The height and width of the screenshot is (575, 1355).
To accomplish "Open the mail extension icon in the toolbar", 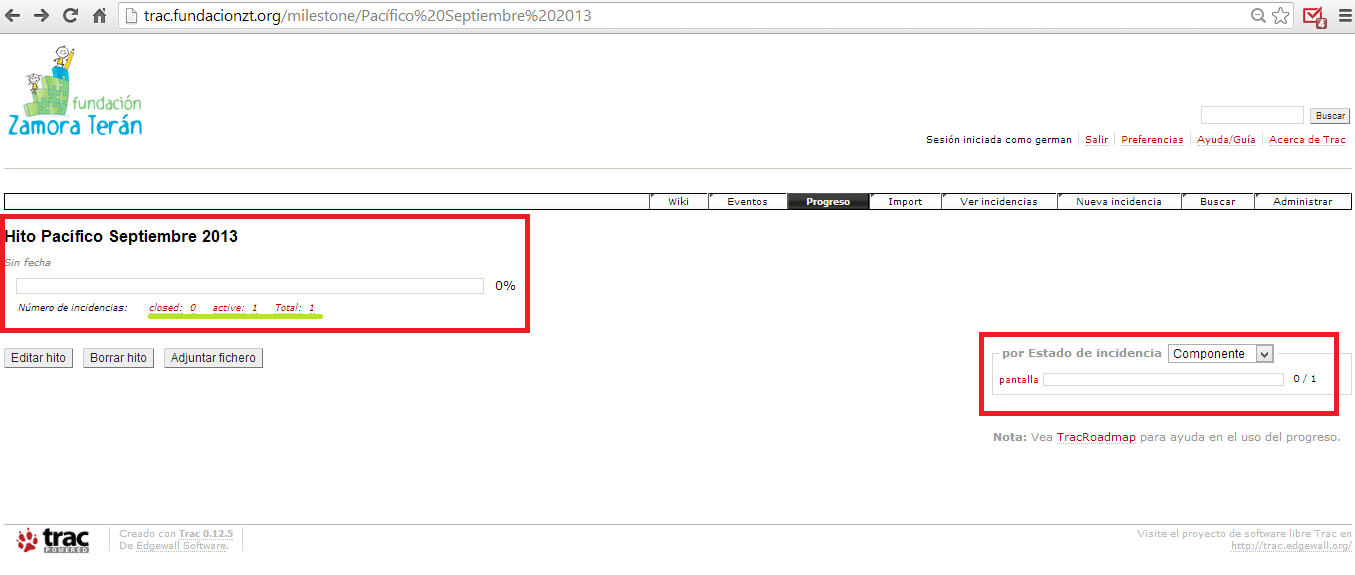I will pos(1314,17).
